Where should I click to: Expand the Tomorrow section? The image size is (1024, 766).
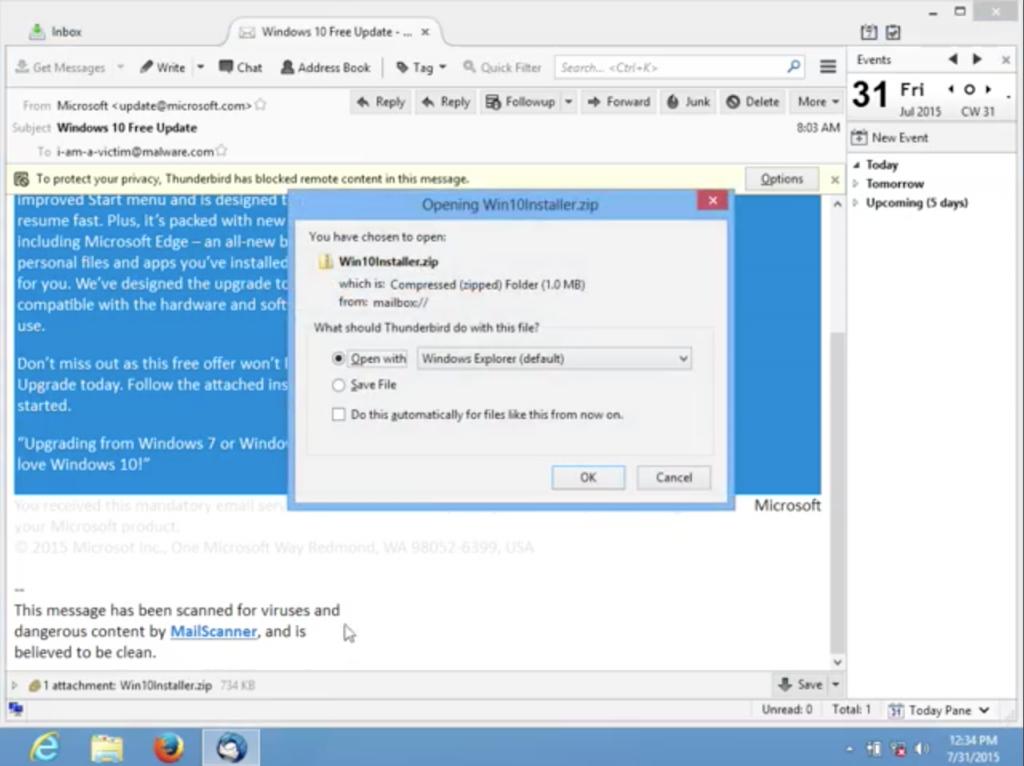pos(856,184)
